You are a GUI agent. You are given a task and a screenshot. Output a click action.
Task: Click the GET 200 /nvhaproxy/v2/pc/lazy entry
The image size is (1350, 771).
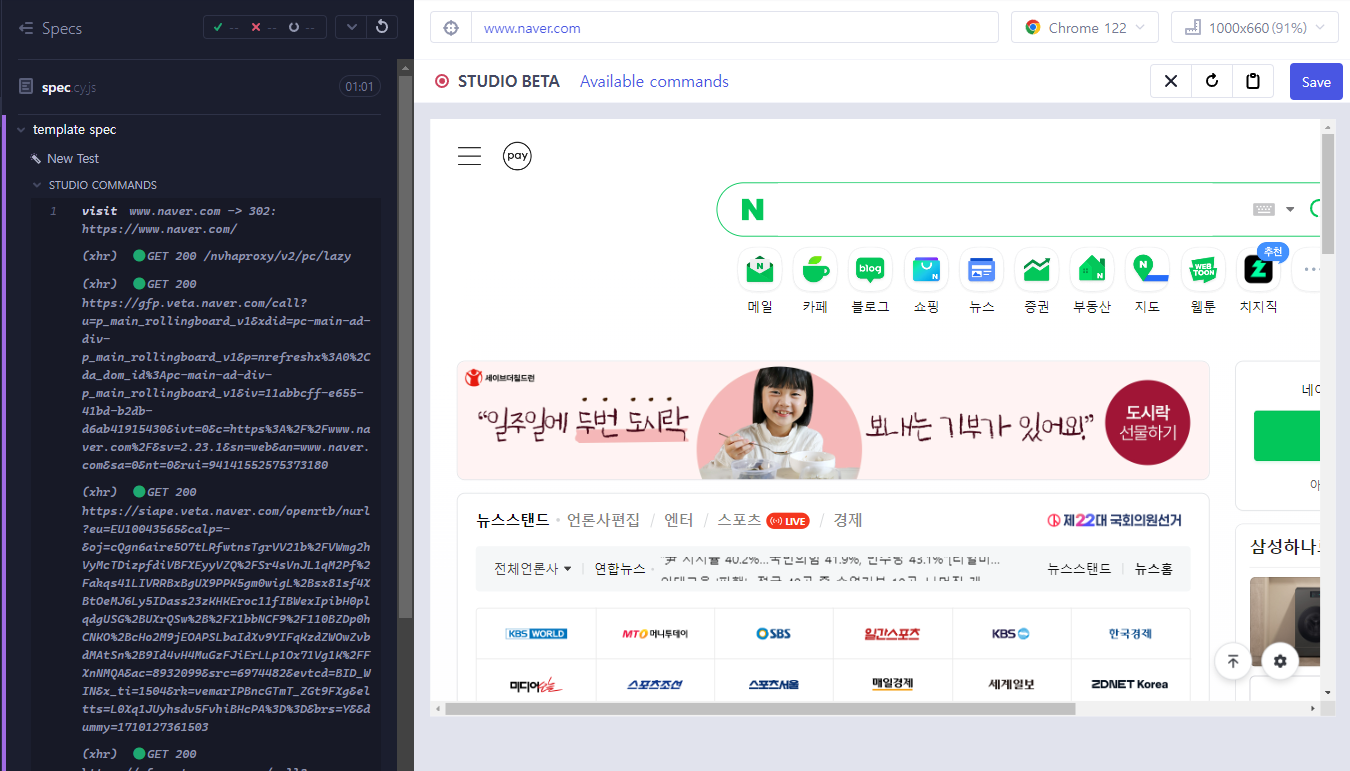[206, 256]
